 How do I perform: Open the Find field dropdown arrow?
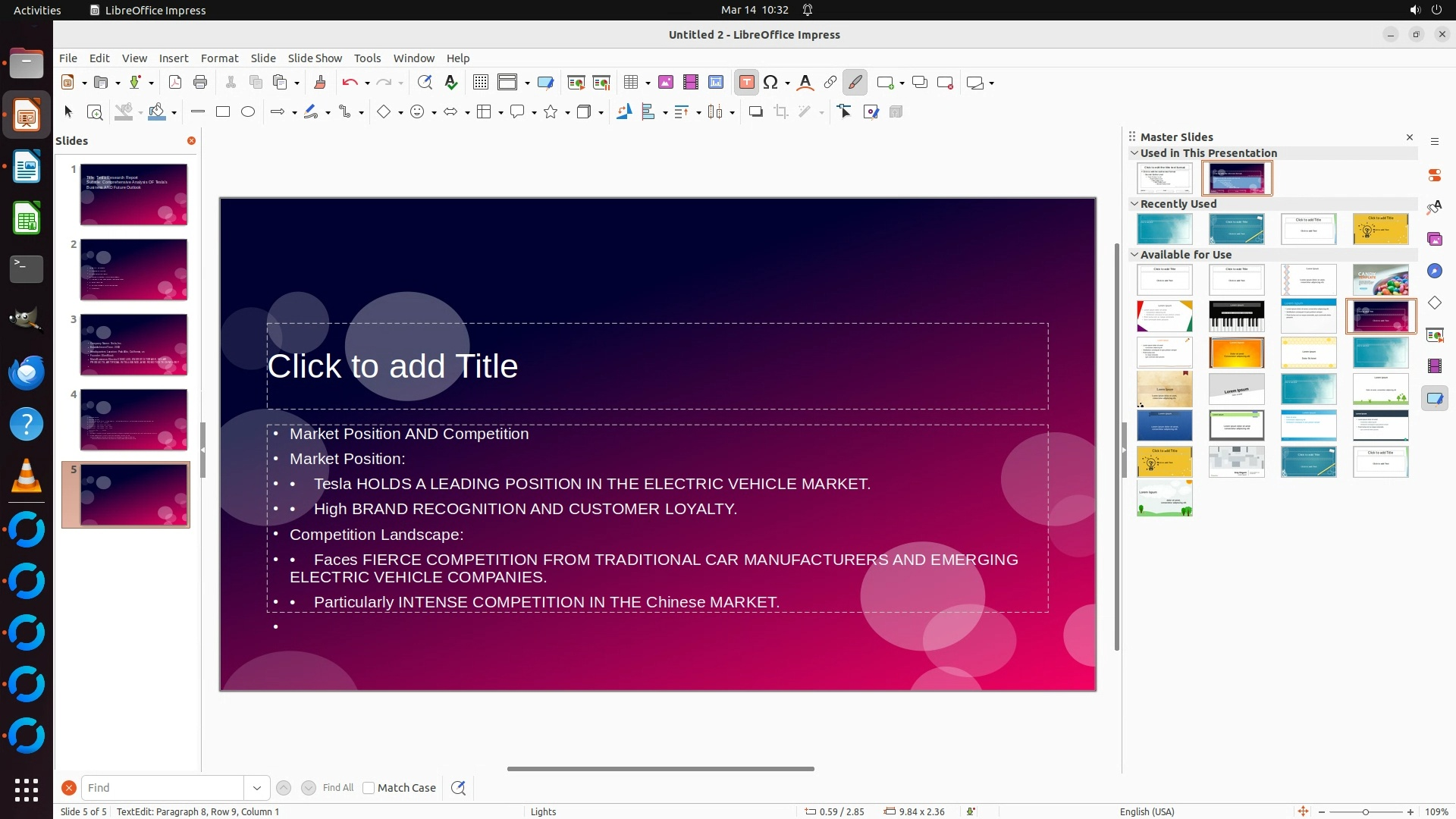tap(257, 788)
